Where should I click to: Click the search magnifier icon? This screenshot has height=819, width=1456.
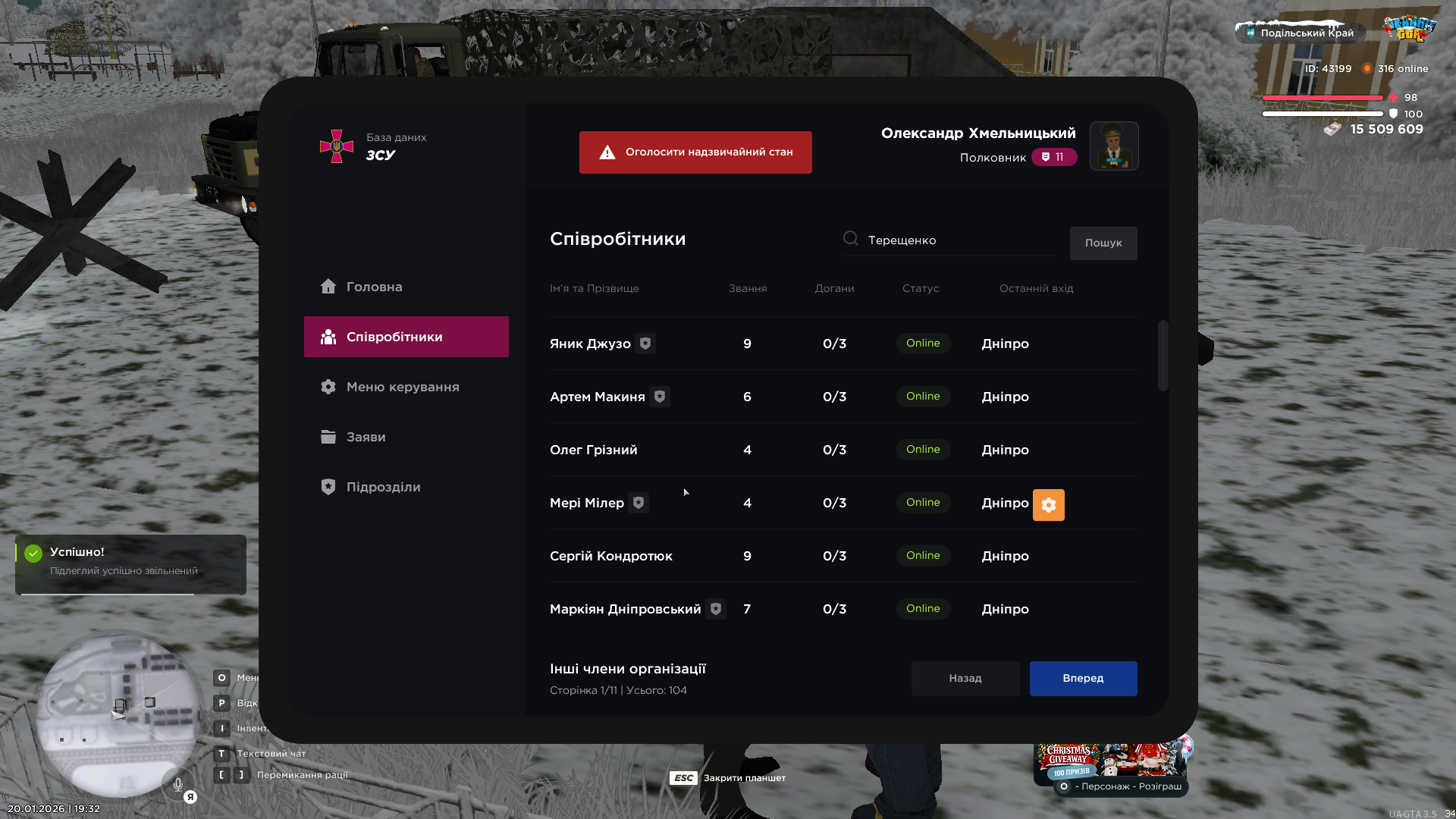tap(851, 239)
